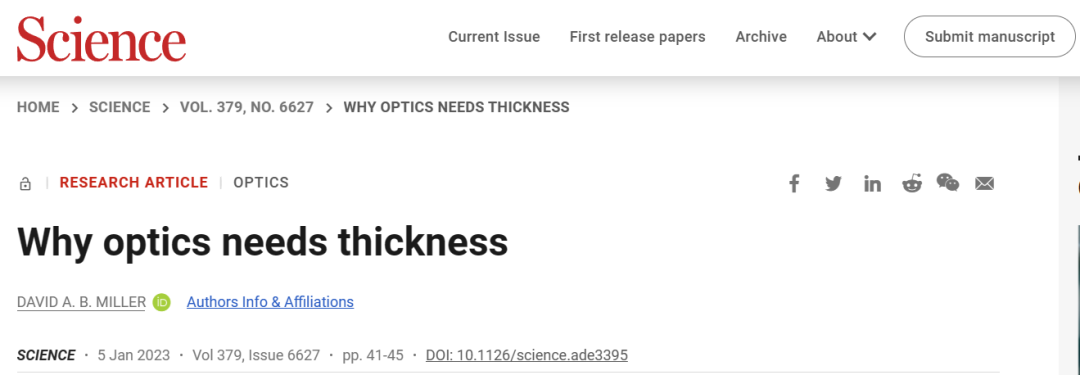Open First release papers page
This screenshot has width=1080, height=375.
coord(637,37)
